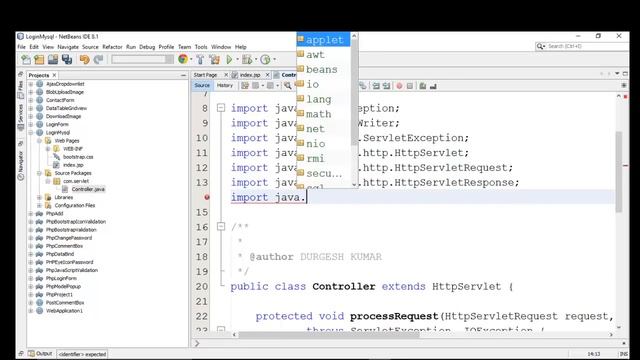Open the browser selection dropdown arrow
Viewport: 640px width, 360px height.
191,60
